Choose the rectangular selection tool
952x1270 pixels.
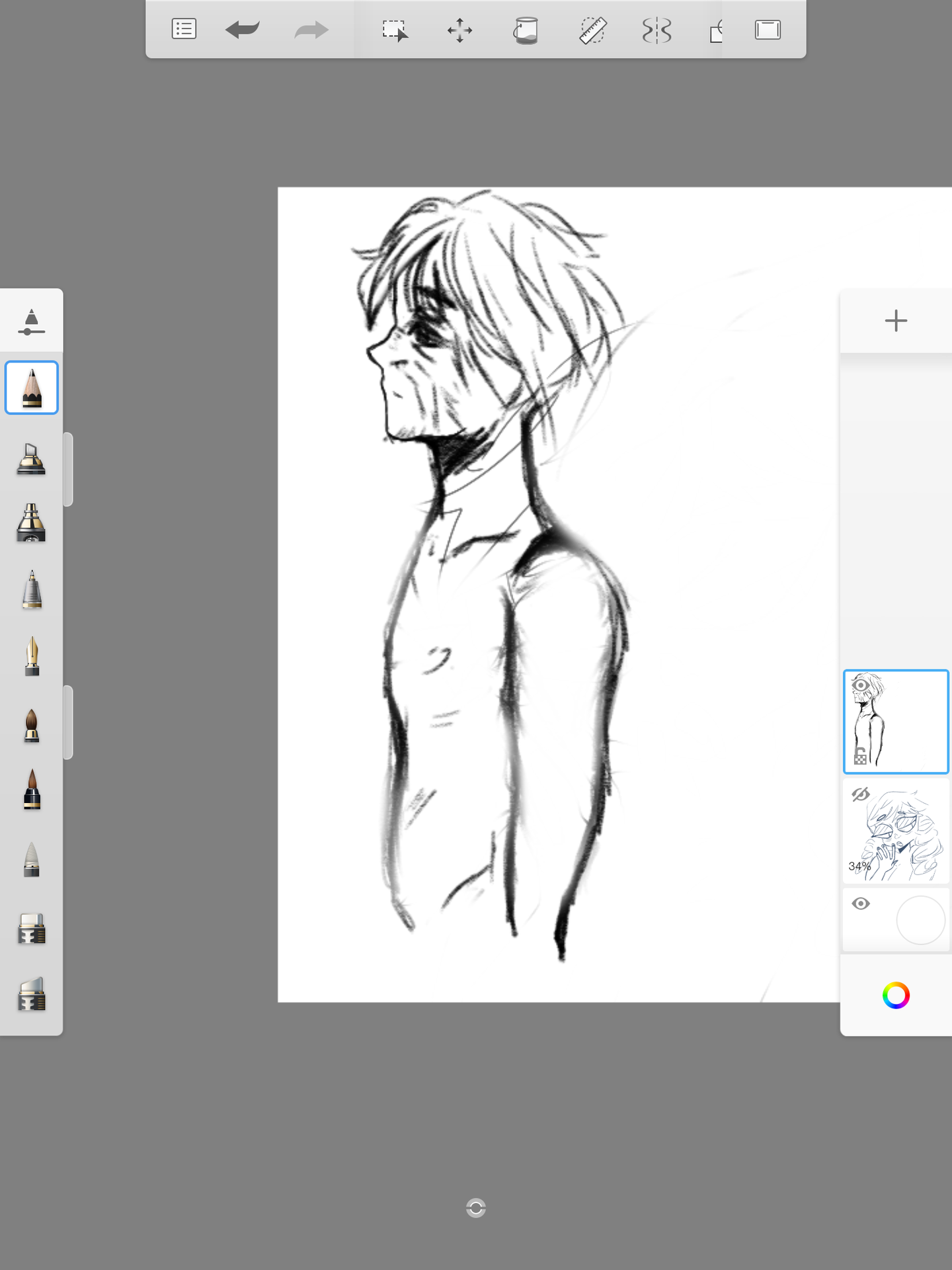coord(395,30)
